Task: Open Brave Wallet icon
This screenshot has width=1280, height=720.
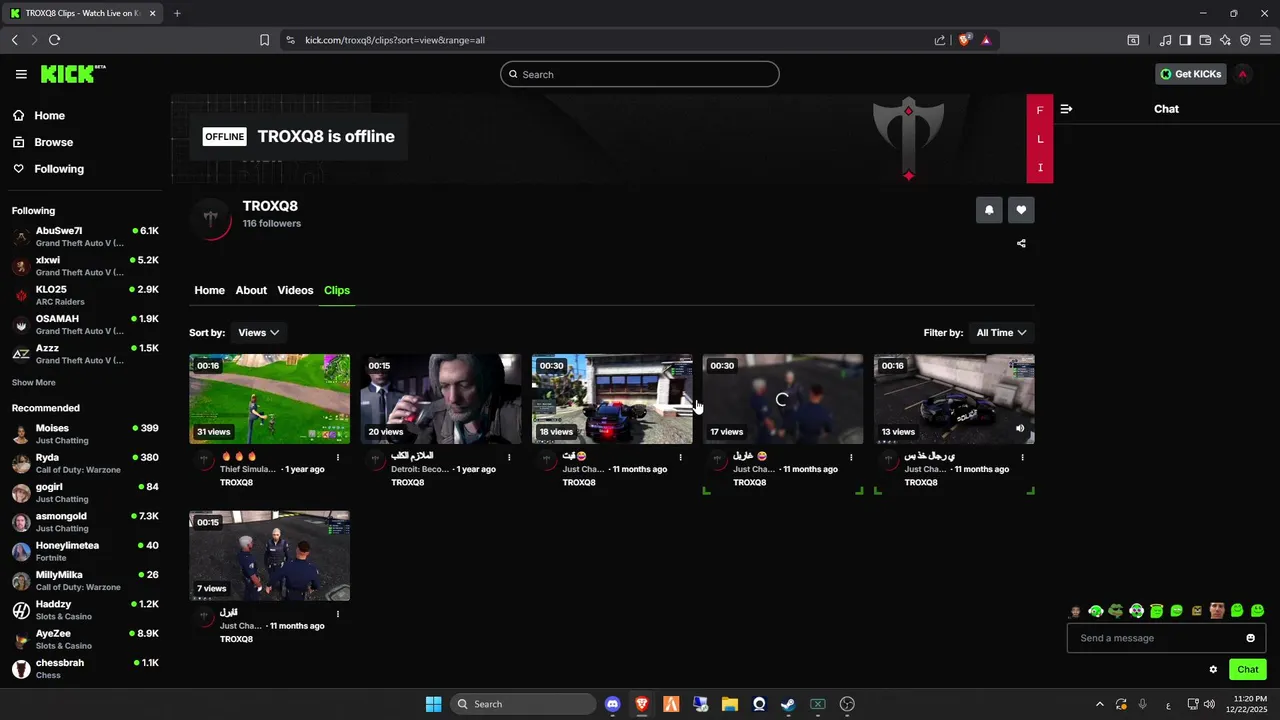Action: (1205, 40)
